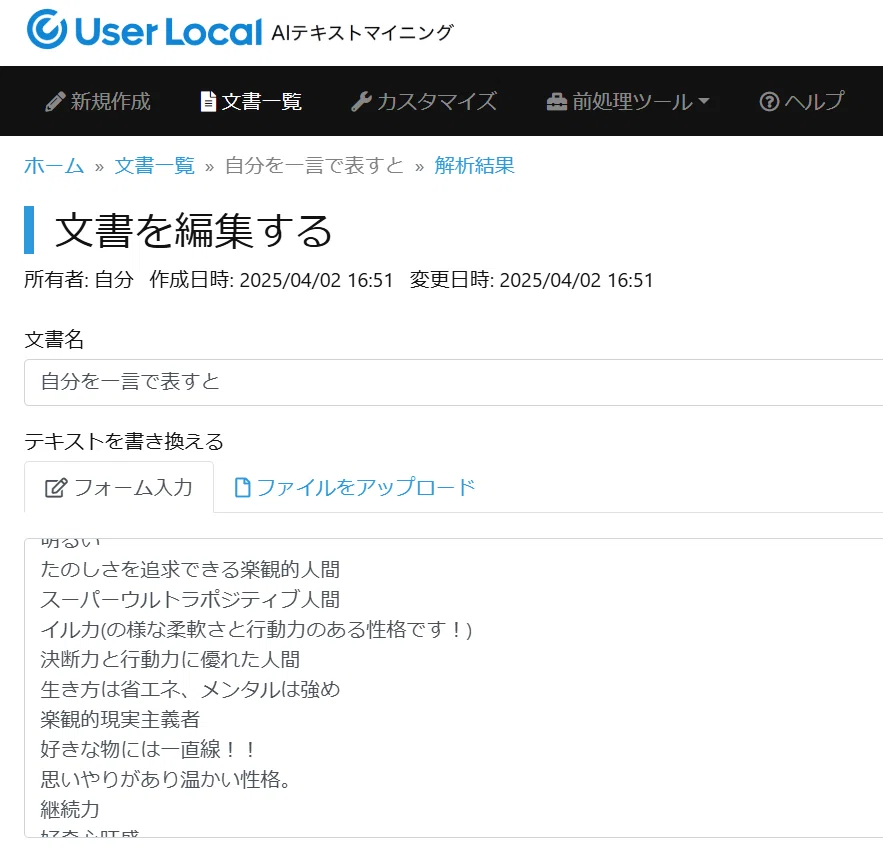Click the toolbox icon beside 前処理ツール
883x852 pixels.
556,102
